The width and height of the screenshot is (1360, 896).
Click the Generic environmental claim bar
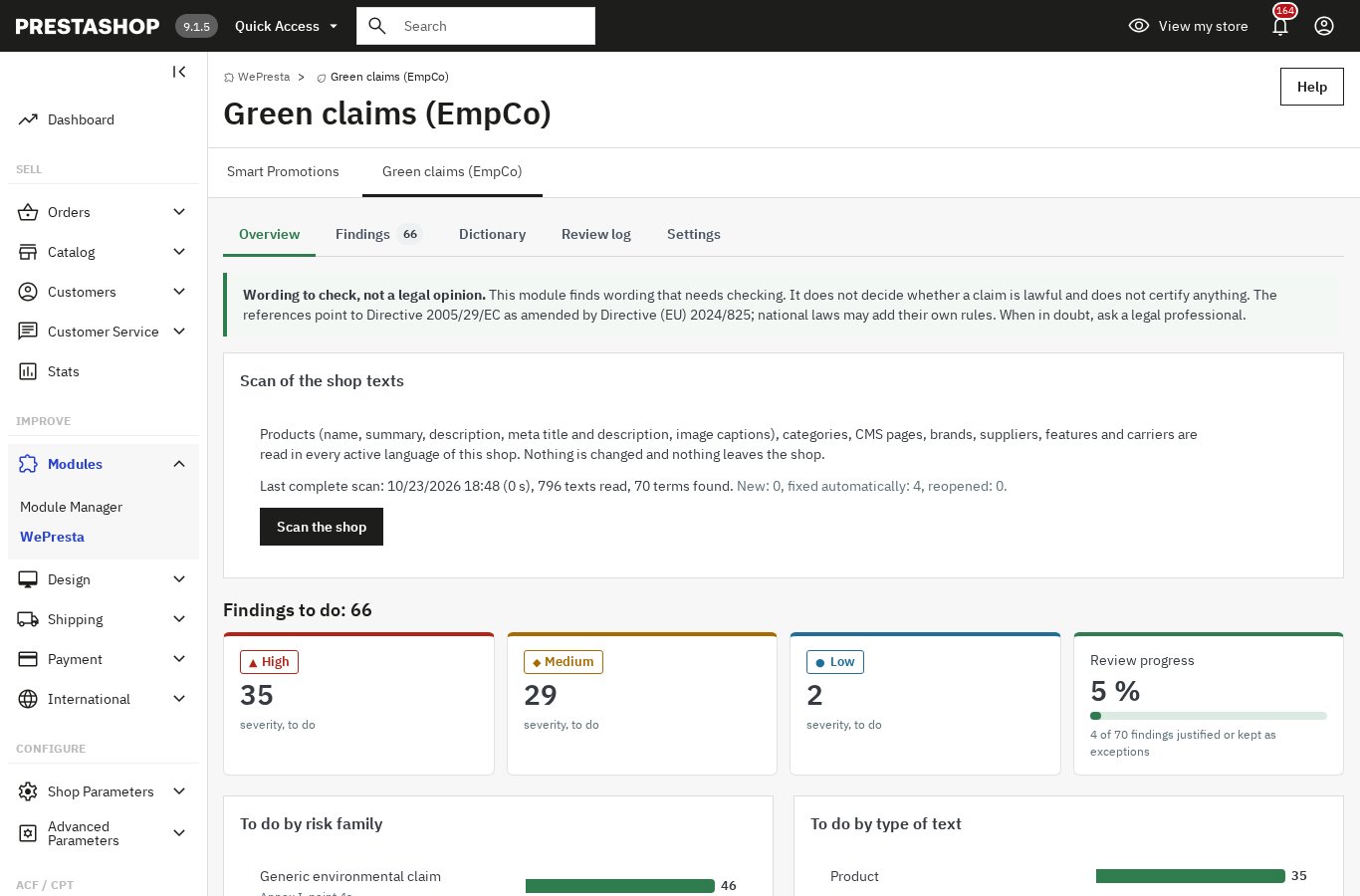pyautogui.click(x=620, y=886)
